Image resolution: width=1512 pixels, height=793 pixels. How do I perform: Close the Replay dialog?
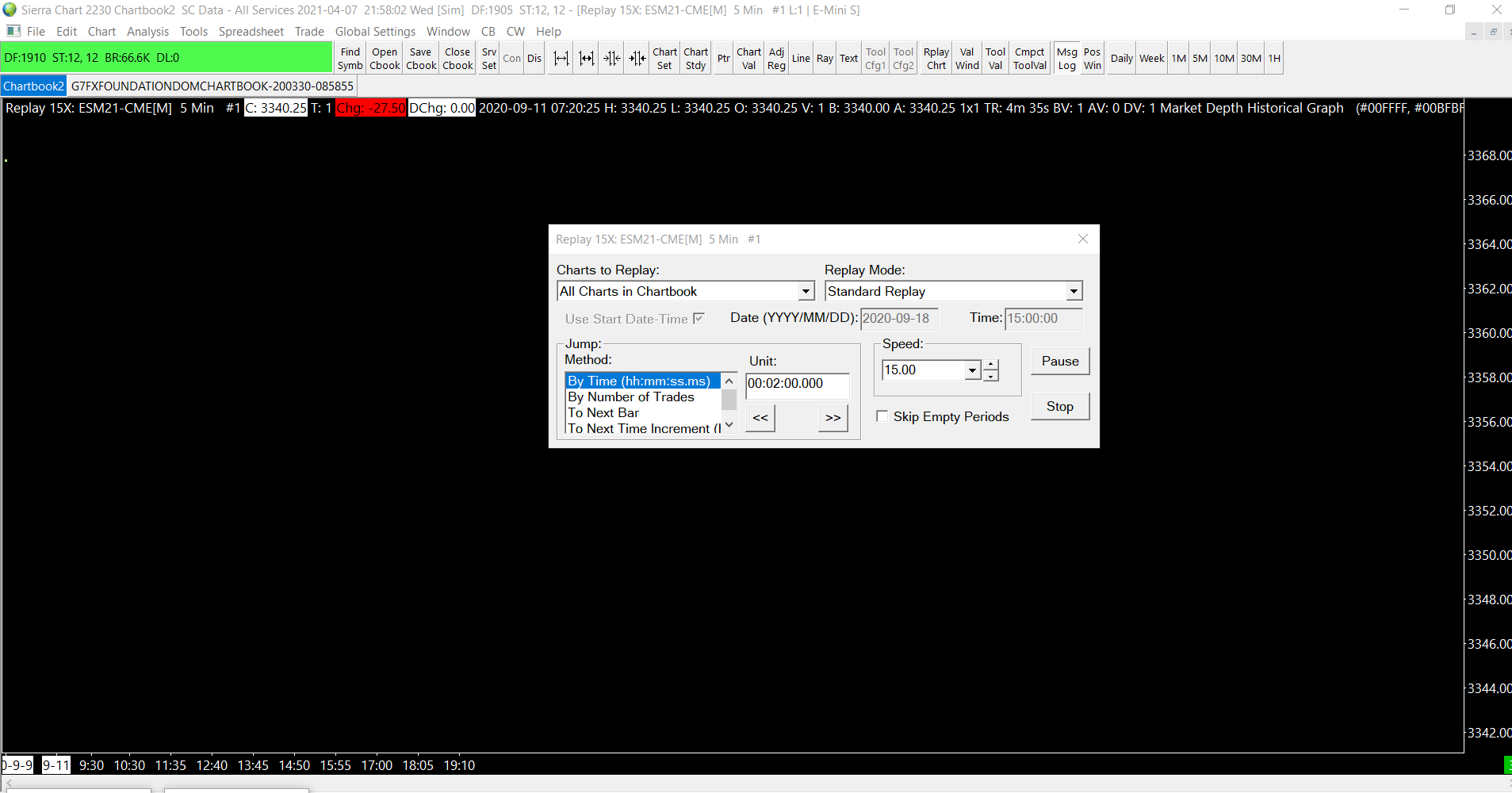pyautogui.click(x=1083, y=239)
